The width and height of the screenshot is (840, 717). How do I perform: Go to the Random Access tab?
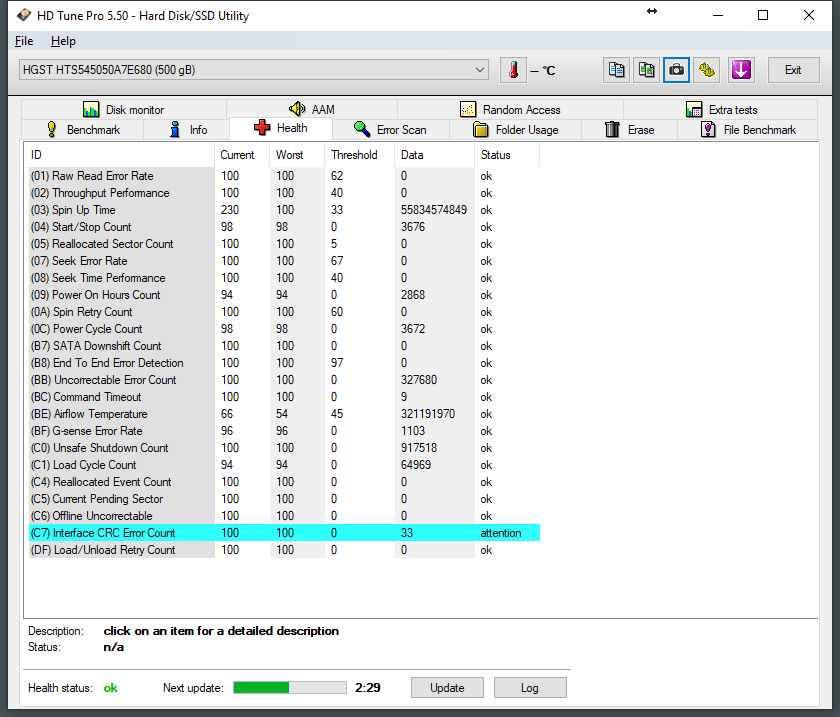(510, 110)
